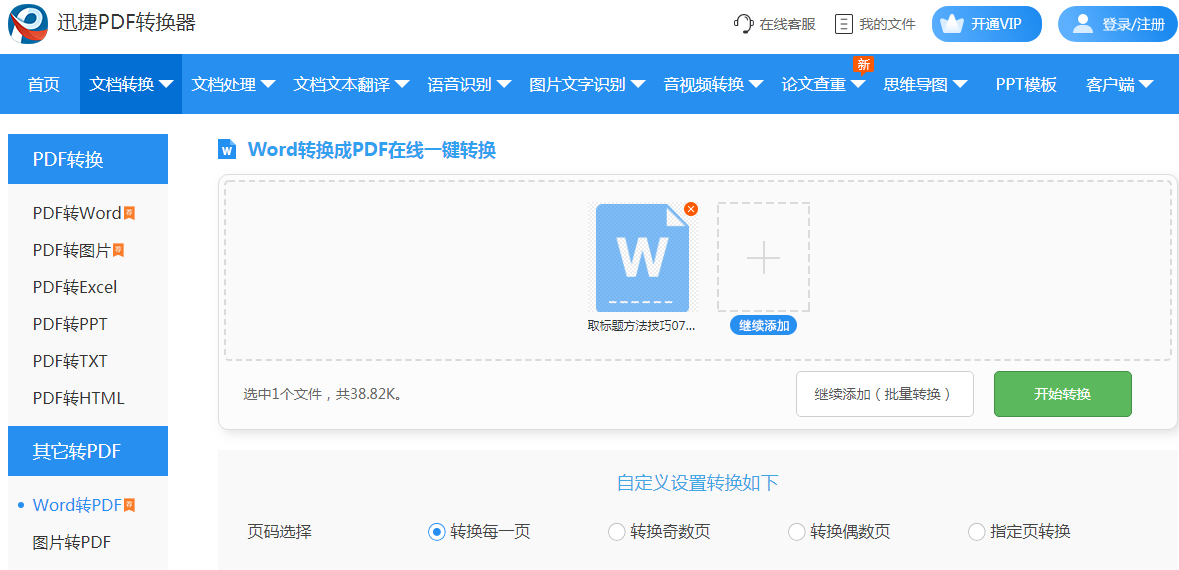Go to the 首页 menu item

click(x=44, y=84)
